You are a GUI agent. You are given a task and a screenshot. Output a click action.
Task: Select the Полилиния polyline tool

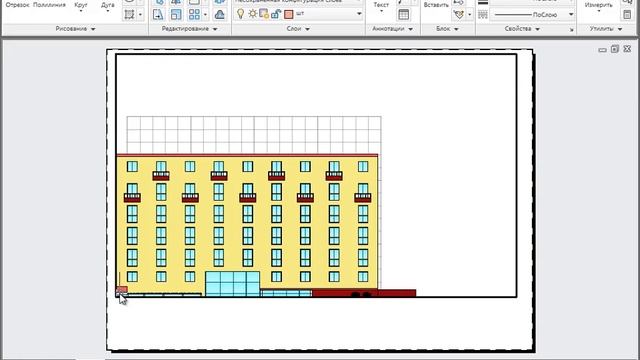tap(49, 5)
